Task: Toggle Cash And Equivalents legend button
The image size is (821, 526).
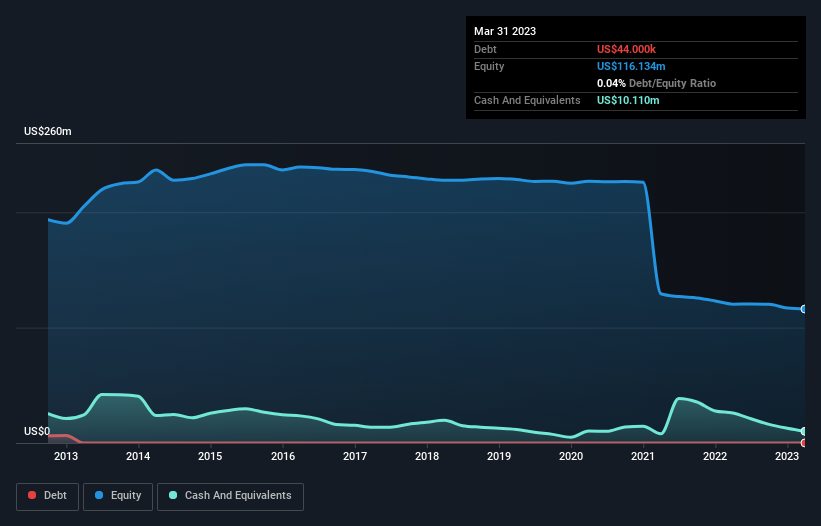Action: pos(230,496)
